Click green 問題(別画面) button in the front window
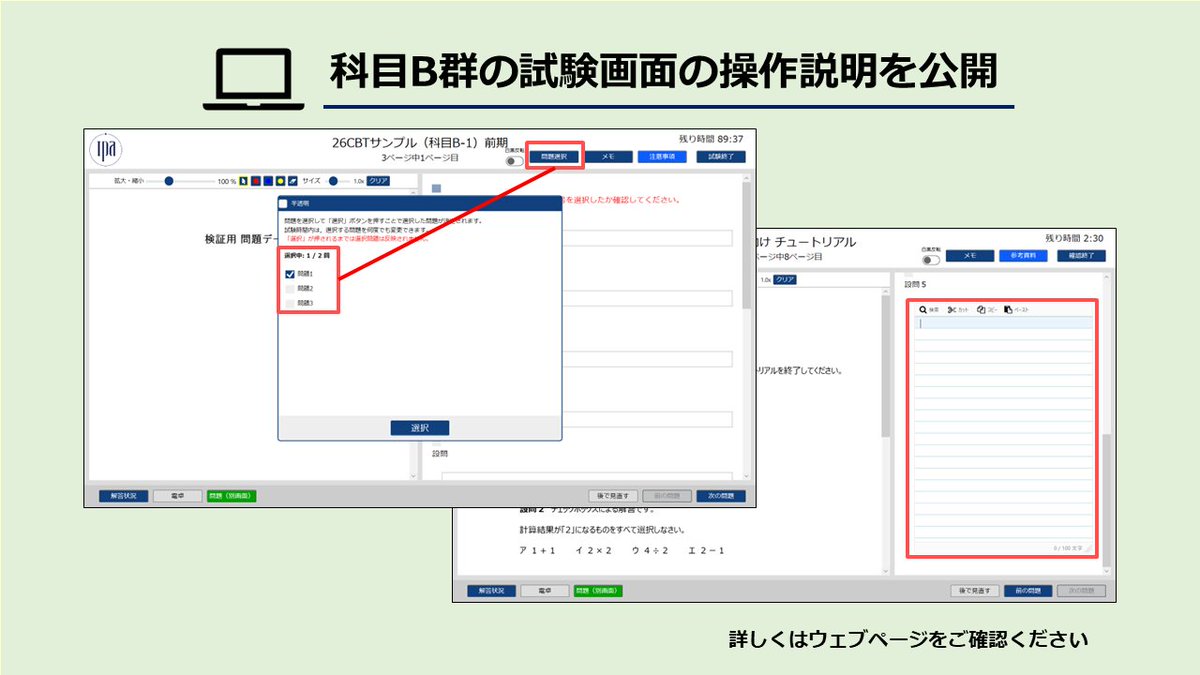 [232, 496]
